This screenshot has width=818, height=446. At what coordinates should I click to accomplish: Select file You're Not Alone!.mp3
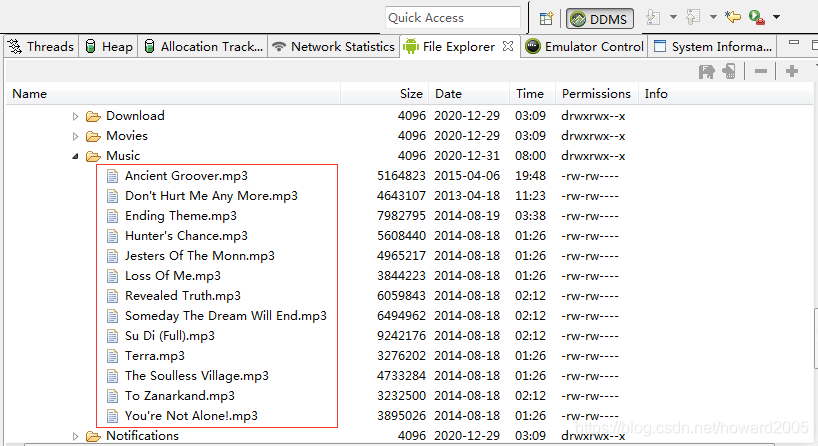191,416
